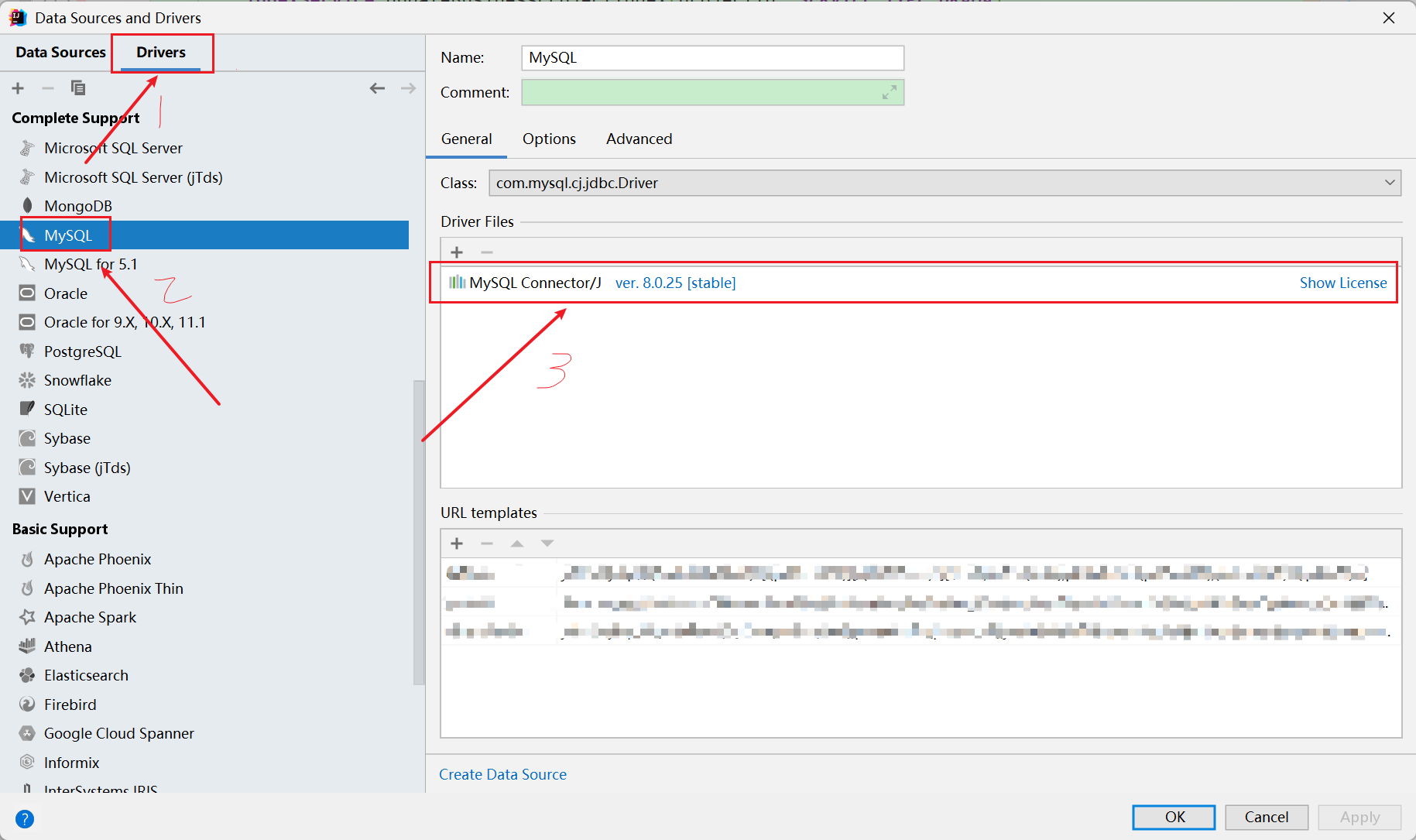Click the MongoDB leaf icon
This screenshot has height=840, width=1416.
27,206
